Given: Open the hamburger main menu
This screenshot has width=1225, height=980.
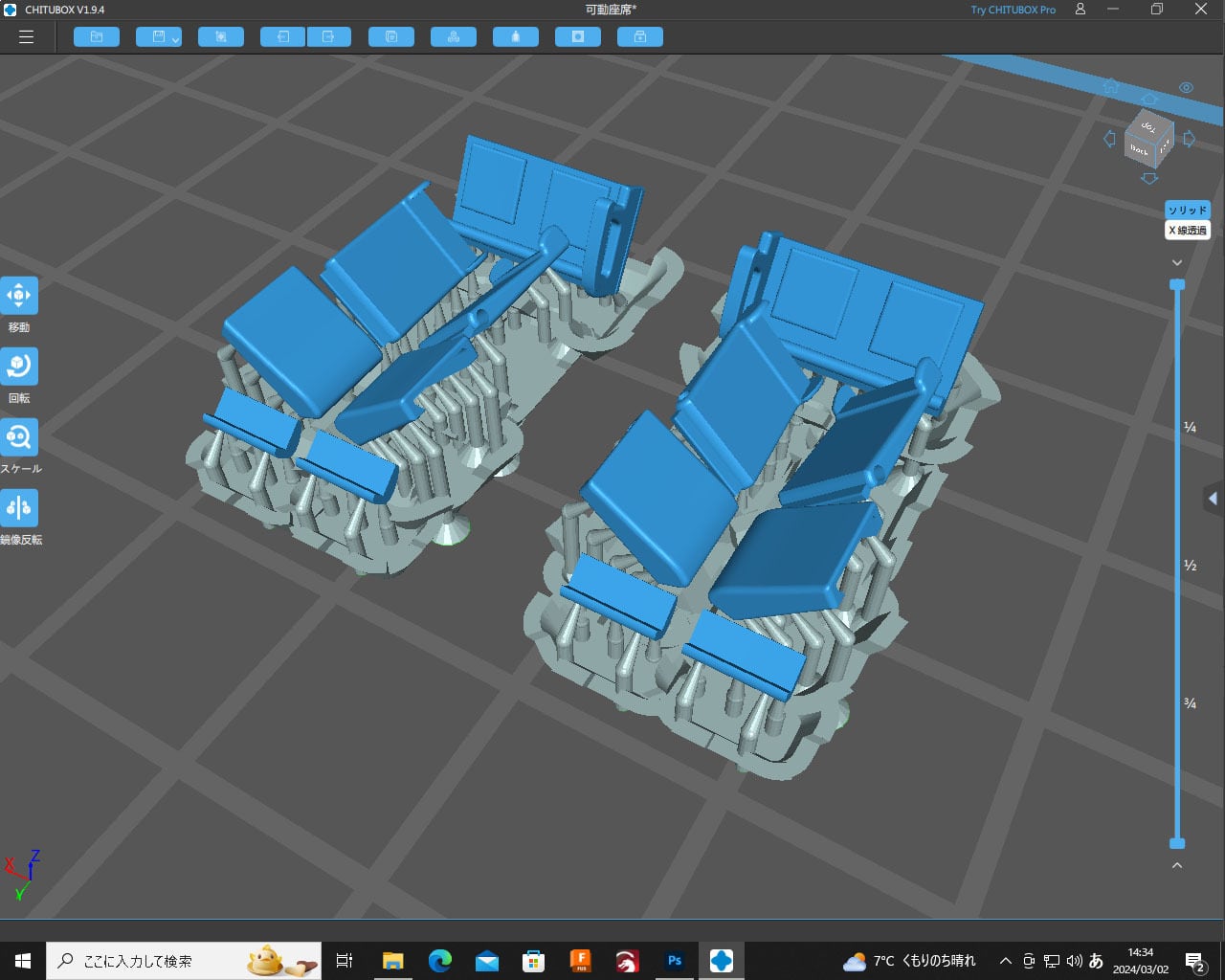Looking at the screenshot, I should click(x=26, y=37).
